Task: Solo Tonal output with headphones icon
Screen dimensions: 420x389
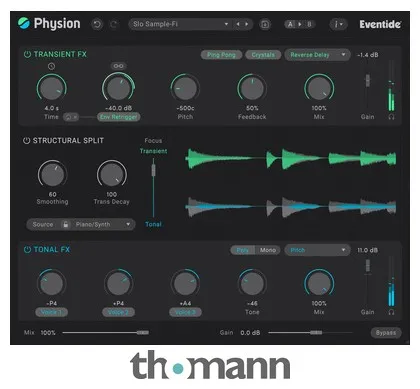Action: (x=391, y=312)
